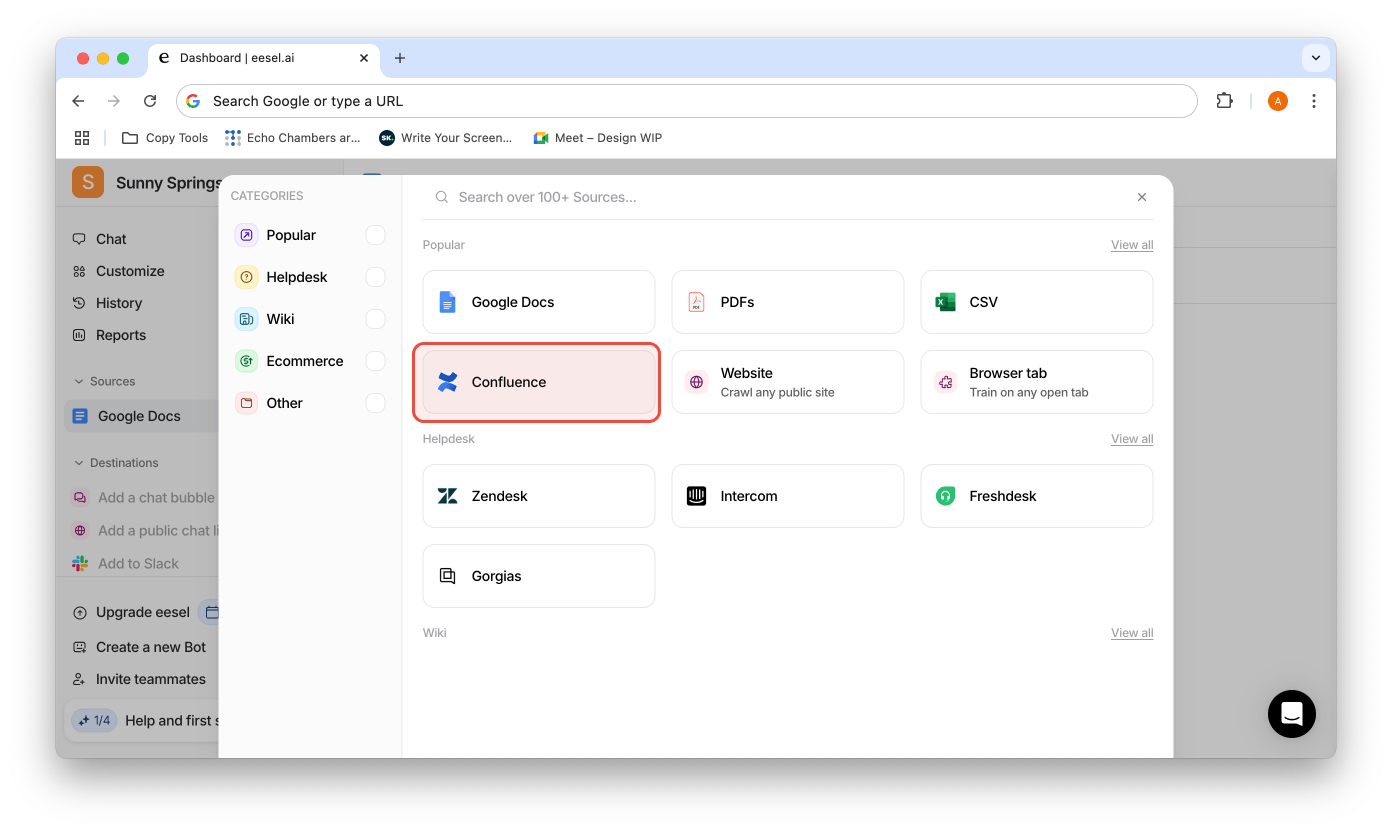1392x832 pixels.
Task: Click Create a new Bot
Action: [139, 647]
